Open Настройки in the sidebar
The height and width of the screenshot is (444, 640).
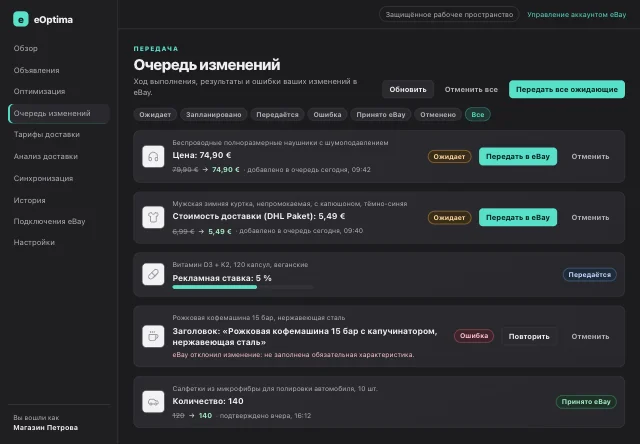[34, 242]
